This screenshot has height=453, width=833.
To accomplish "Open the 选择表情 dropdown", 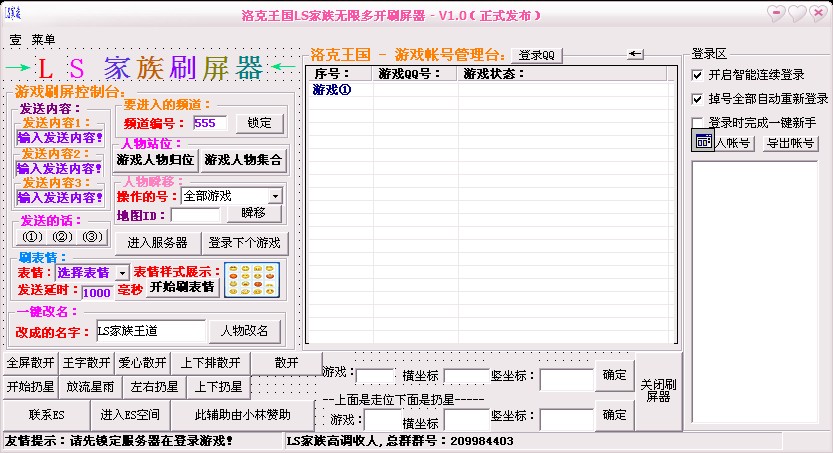I will click(122, 272).
